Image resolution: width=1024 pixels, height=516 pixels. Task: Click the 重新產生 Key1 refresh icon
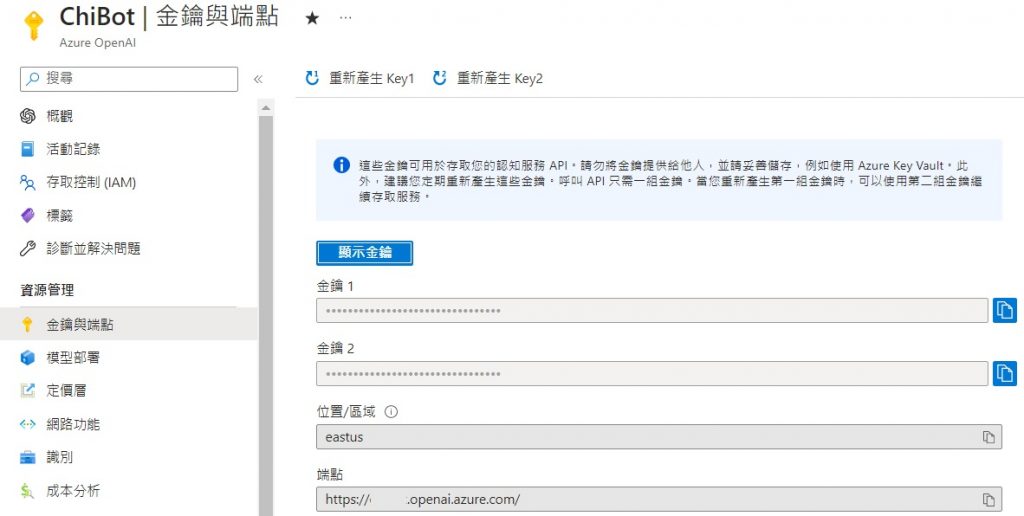coord(312,78)
